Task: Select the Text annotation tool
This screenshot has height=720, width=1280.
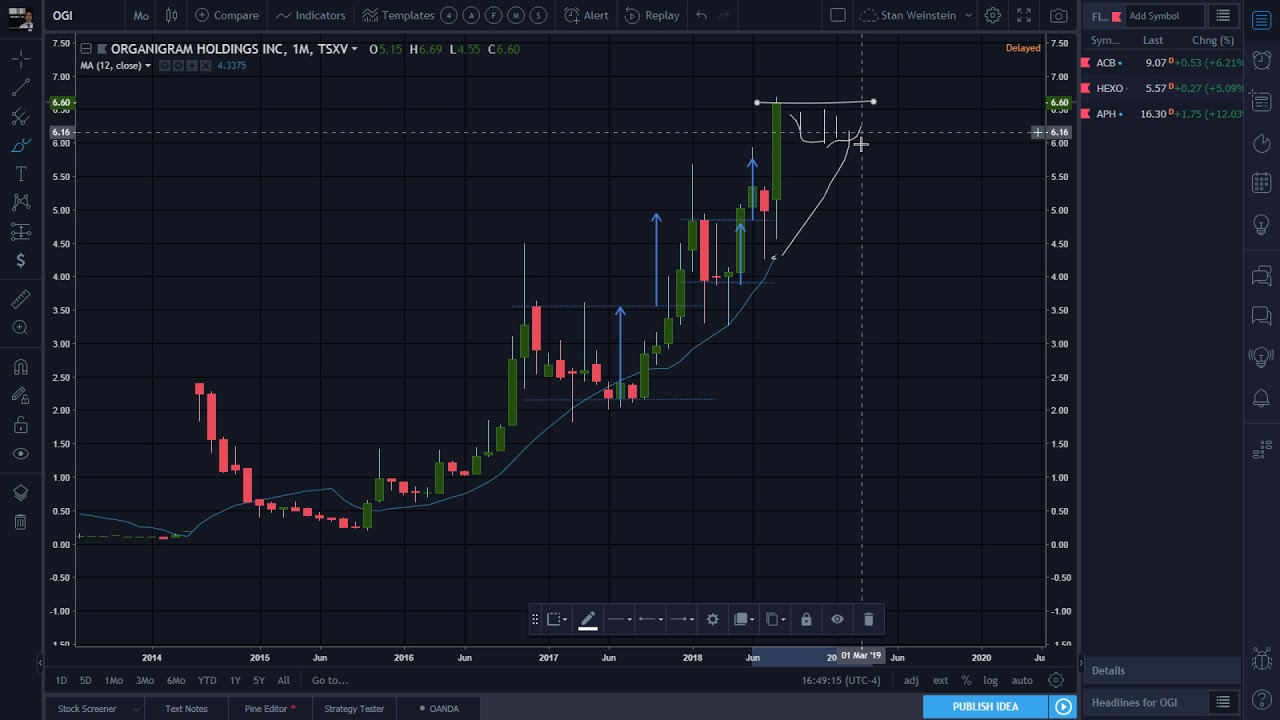Action: [x=20, y=174]
